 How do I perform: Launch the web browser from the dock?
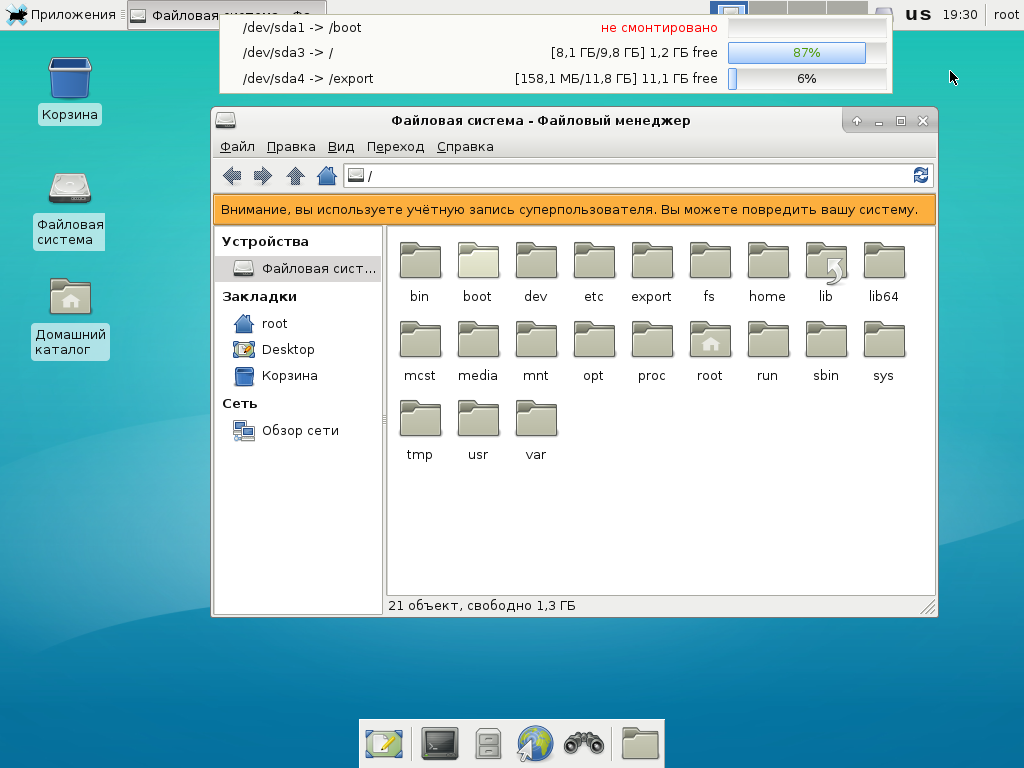[535, 743]
